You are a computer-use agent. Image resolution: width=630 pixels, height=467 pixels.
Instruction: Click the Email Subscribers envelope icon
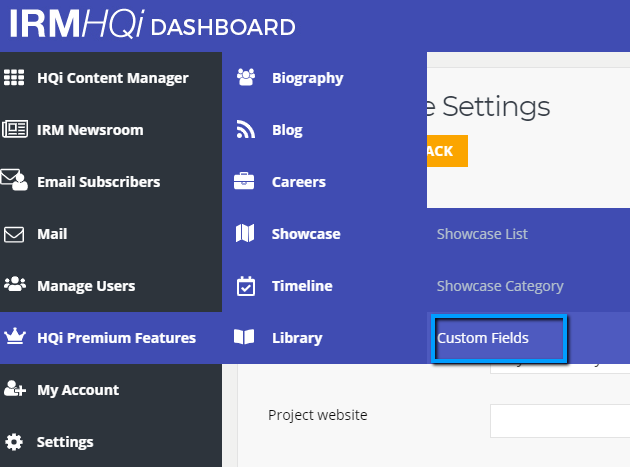point(14,180)
